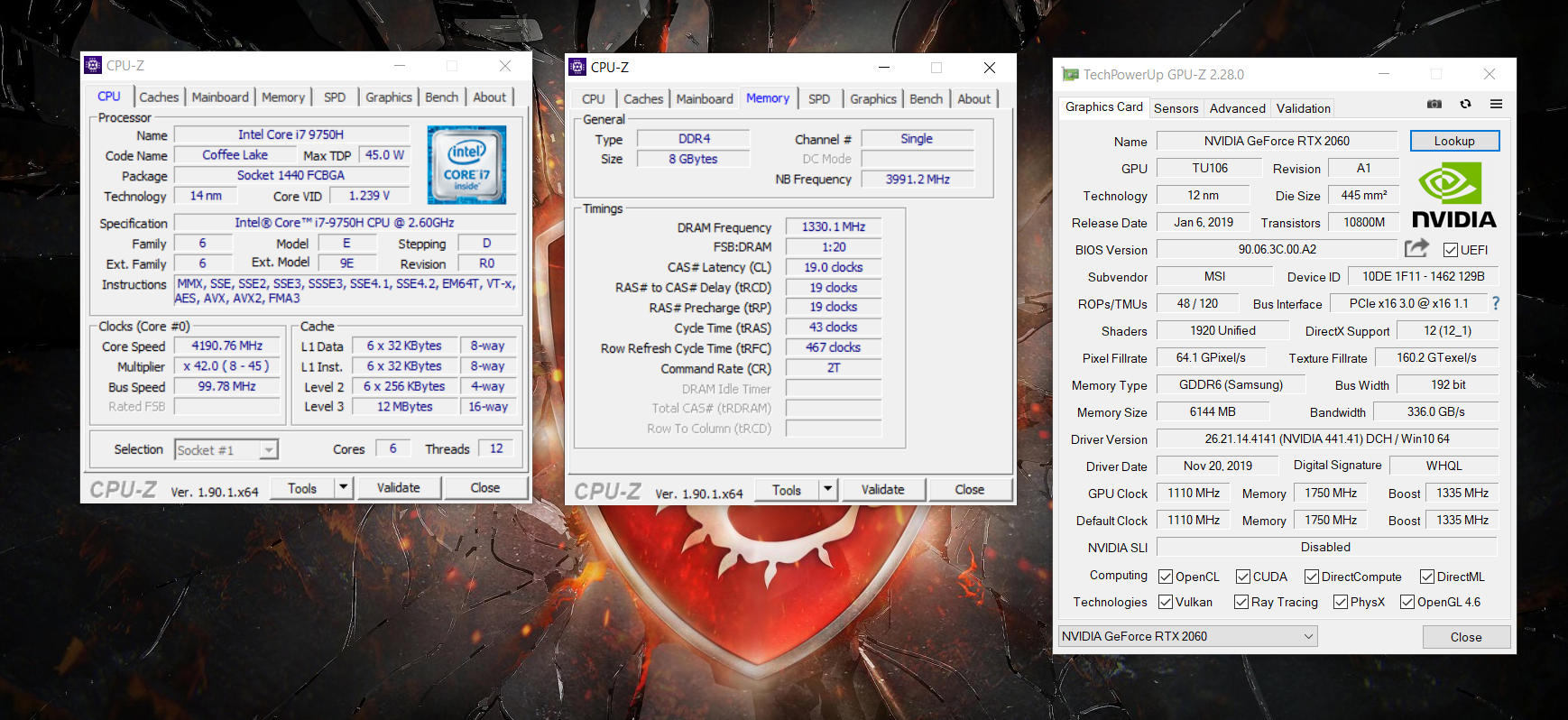Open Caches tab in middle CPU-Z window
Image resolution: width=1568 pixels, height=720 pixels.
(643, 99)
